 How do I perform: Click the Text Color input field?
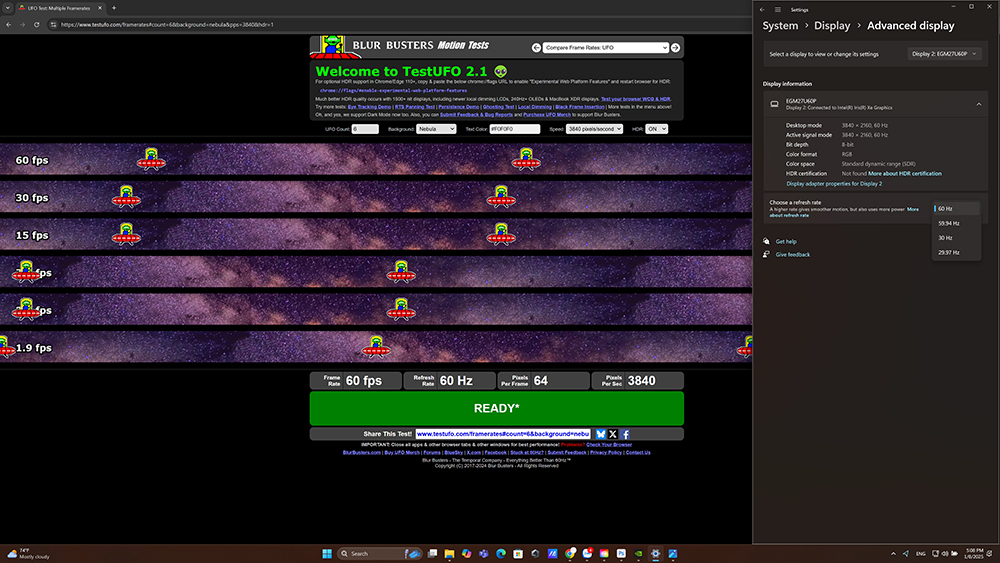(515, 129)
